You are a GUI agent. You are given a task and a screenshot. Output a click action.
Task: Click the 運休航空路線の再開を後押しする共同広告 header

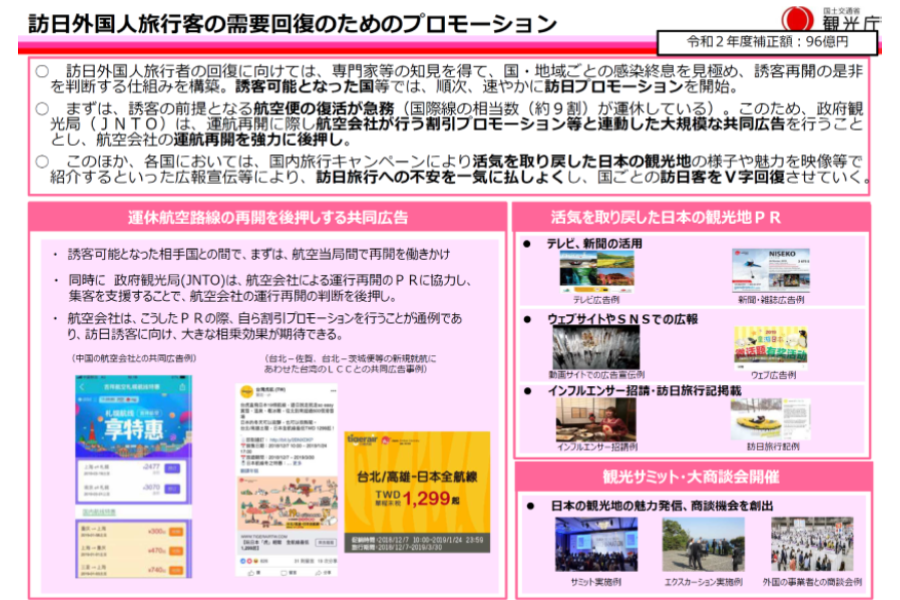point(268,216)
